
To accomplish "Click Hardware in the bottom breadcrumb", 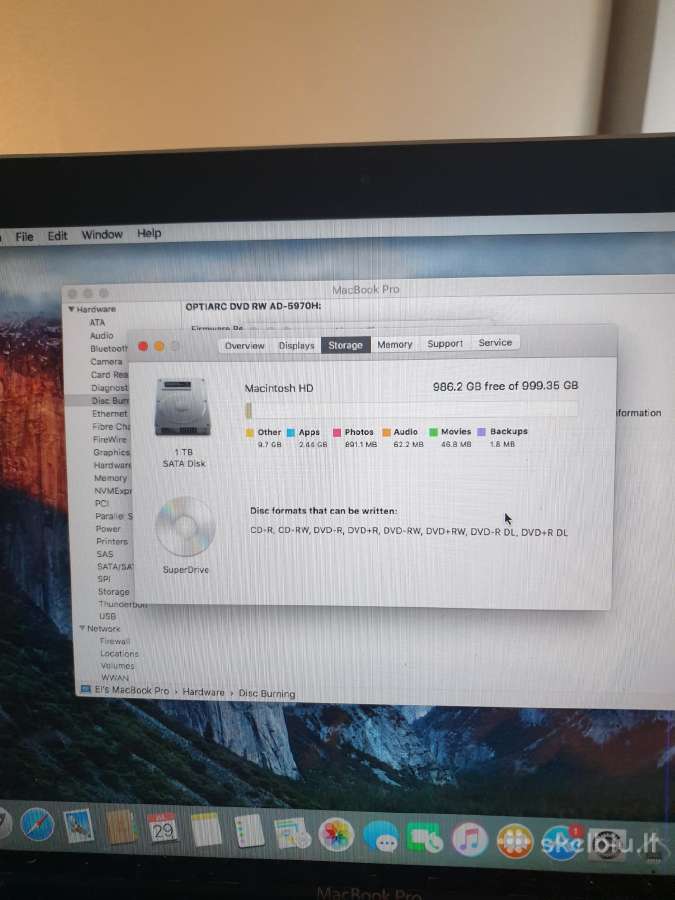I will (x=203, y=692).
